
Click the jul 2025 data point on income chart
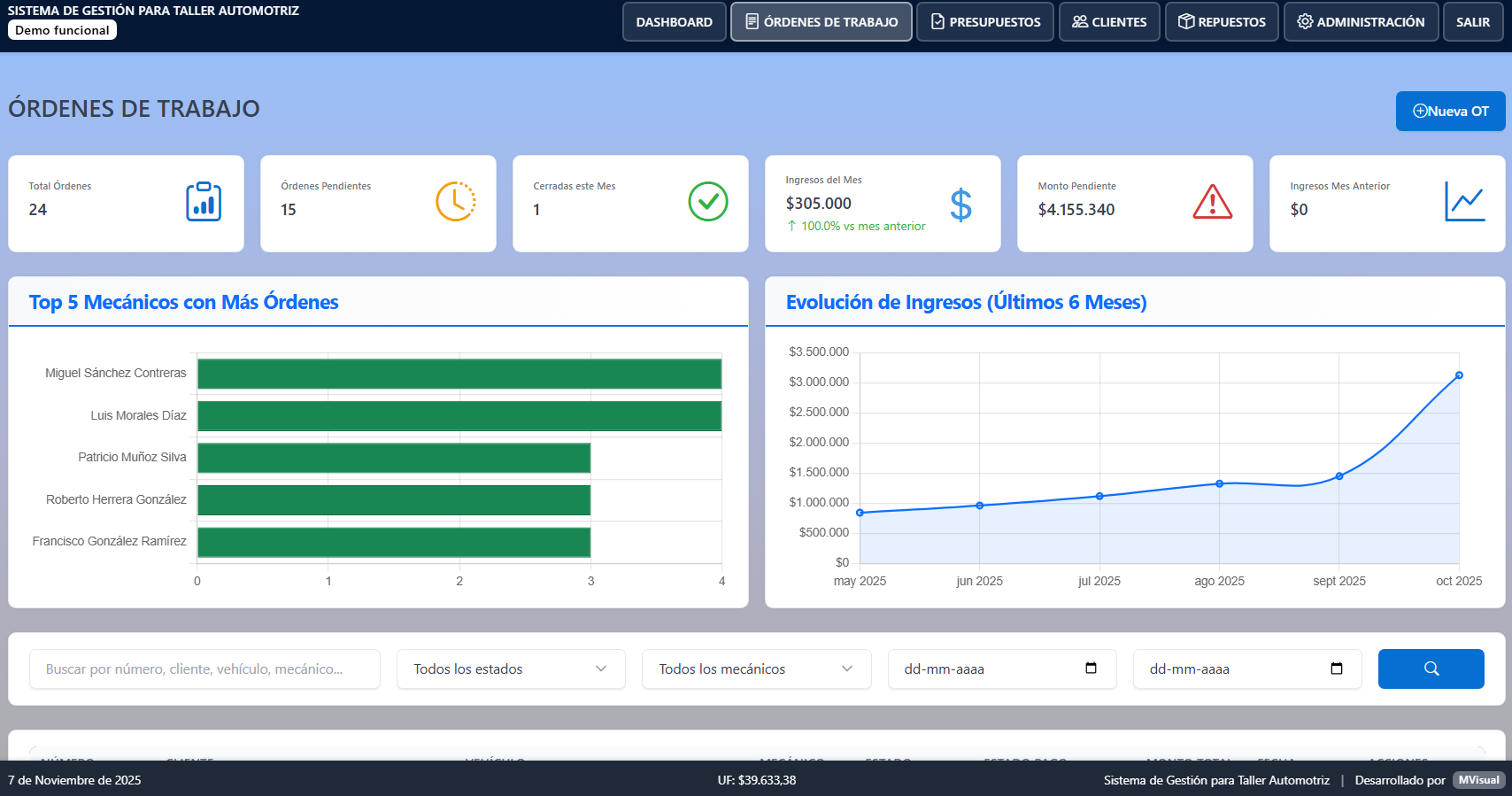coord(1099,496)
